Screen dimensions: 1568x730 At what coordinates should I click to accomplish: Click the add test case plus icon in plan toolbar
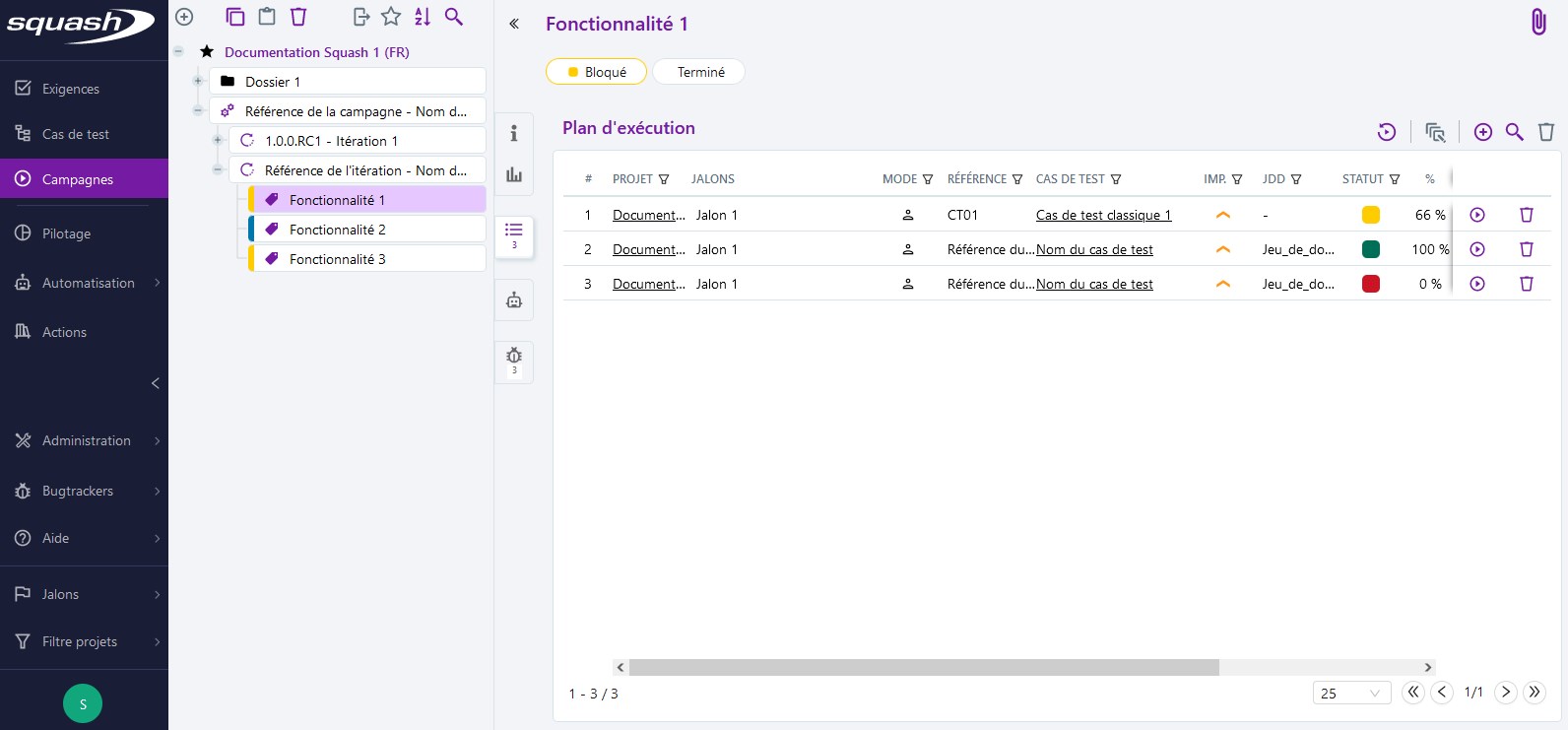(1483, 132)
